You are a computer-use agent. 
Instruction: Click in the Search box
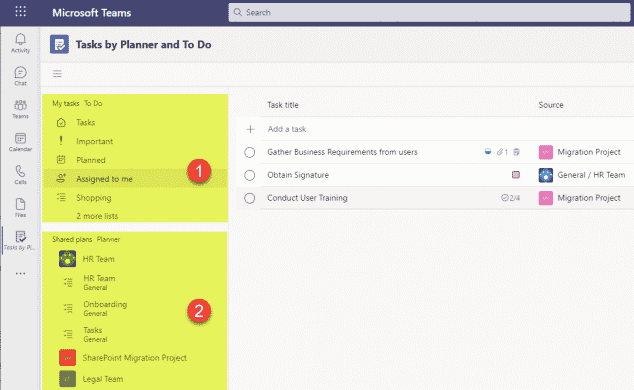click(x=429, y=13)
